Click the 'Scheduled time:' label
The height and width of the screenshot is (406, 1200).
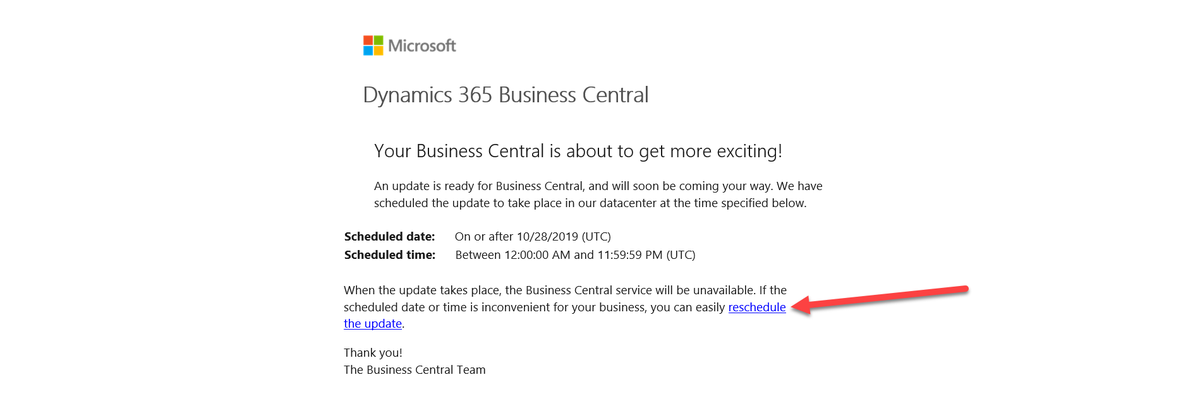tap(390, 255)
